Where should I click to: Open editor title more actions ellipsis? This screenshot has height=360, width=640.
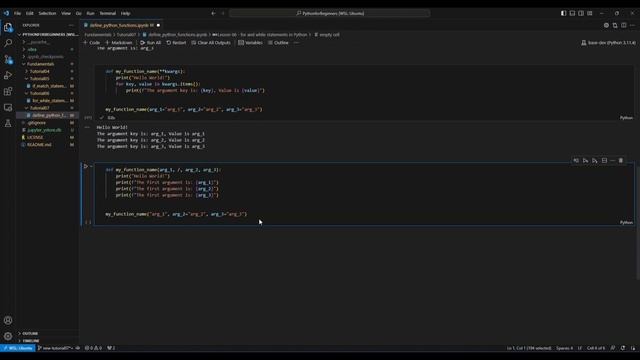pos(632,25)
